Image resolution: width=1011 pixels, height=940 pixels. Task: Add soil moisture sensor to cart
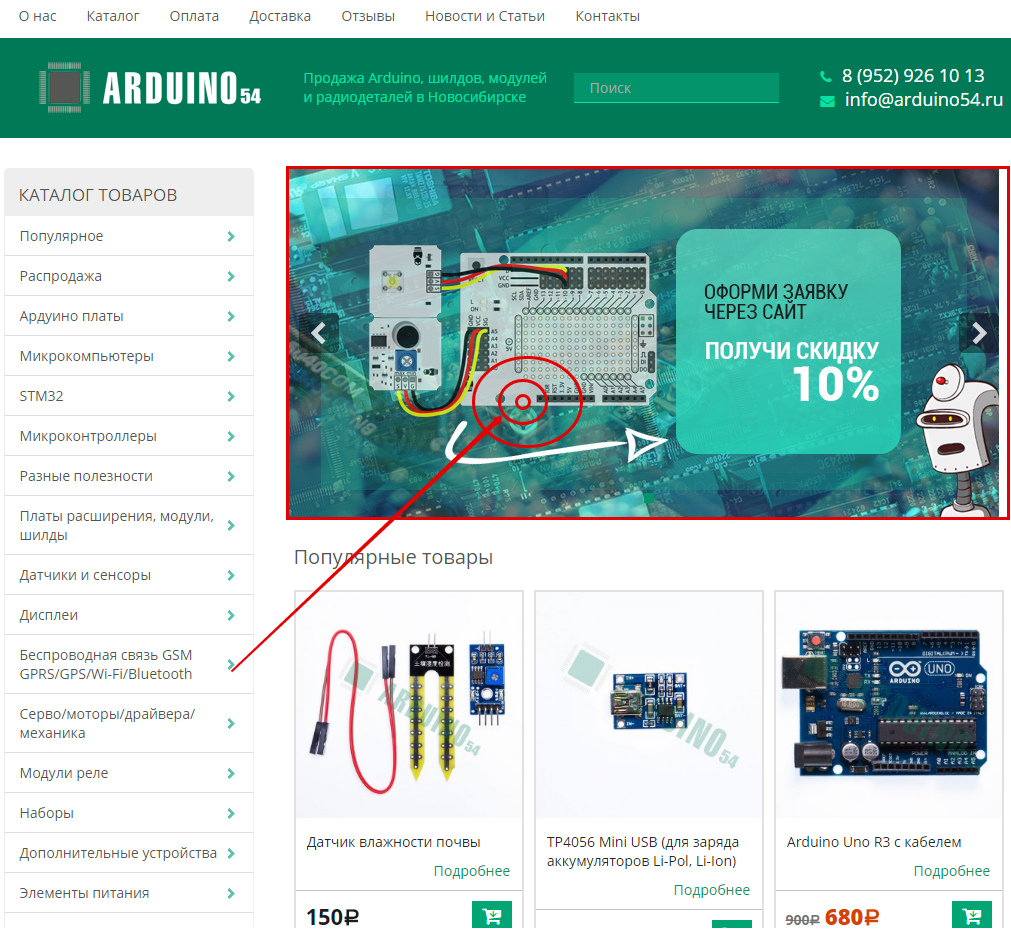tap(491, 915)
